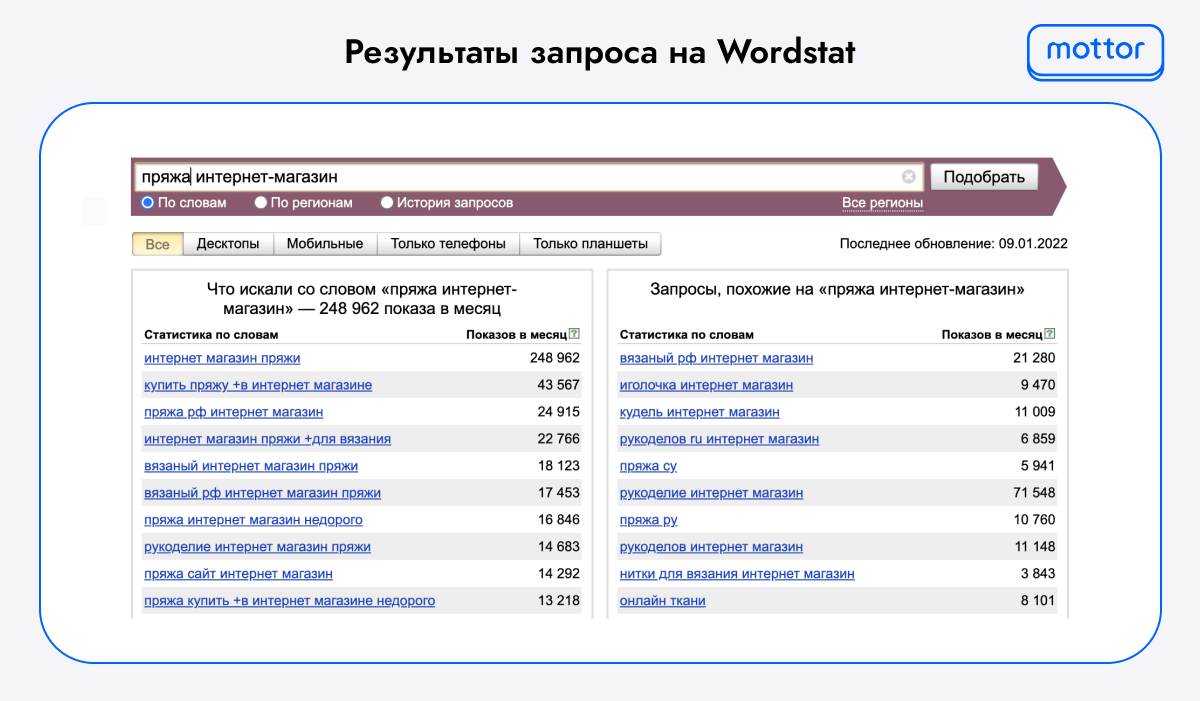Click the value '11 009'
Screen dimensions: 1200x701
[x=1035, y=412]
